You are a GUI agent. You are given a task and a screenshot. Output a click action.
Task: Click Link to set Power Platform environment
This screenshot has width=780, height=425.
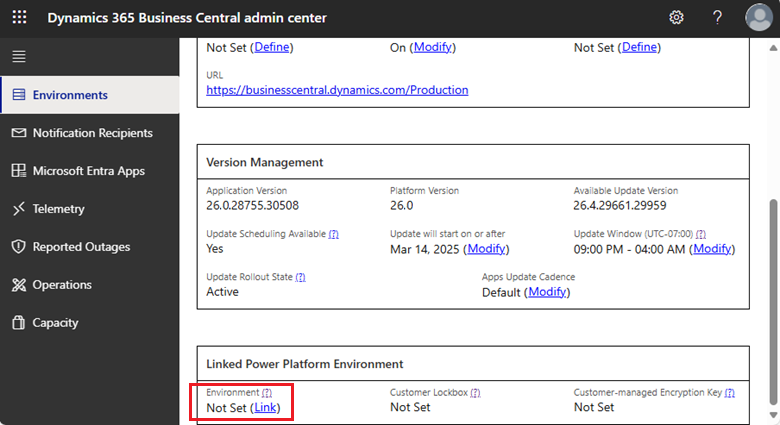(x=265, y=407)
